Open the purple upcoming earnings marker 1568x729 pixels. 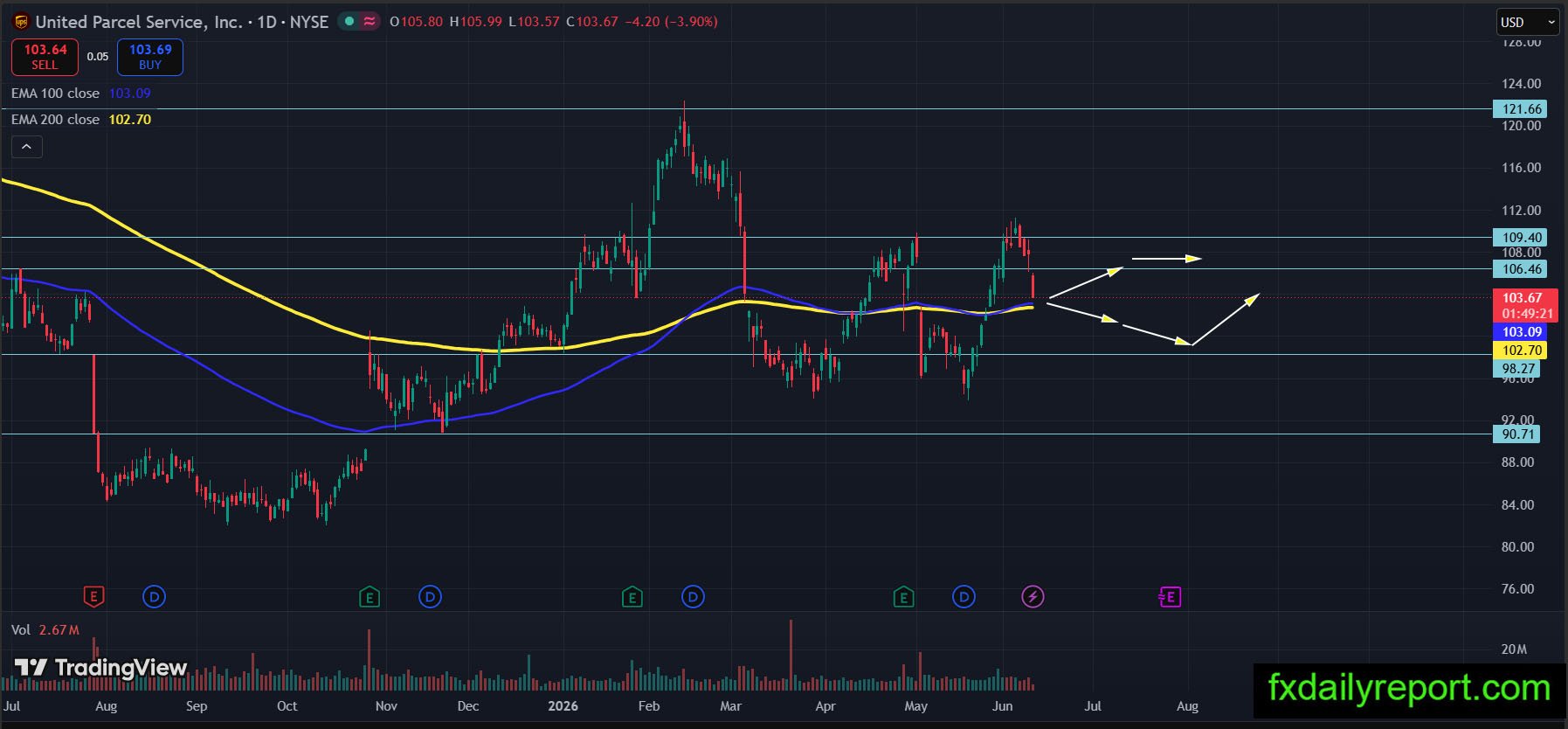(1170, 597)
